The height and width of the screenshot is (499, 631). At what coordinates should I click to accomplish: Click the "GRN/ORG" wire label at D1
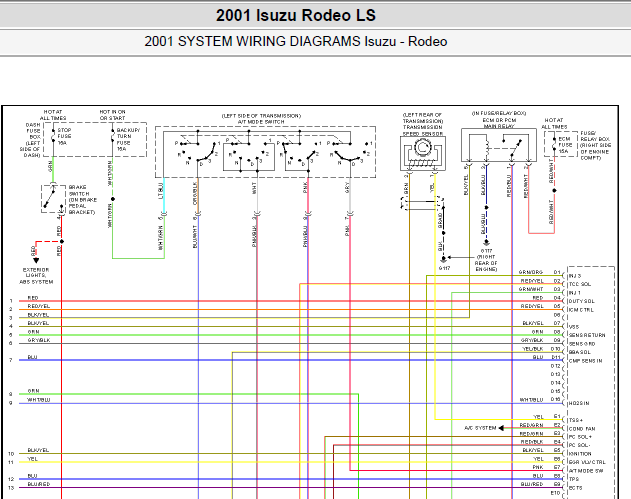(x=531, y=272)
